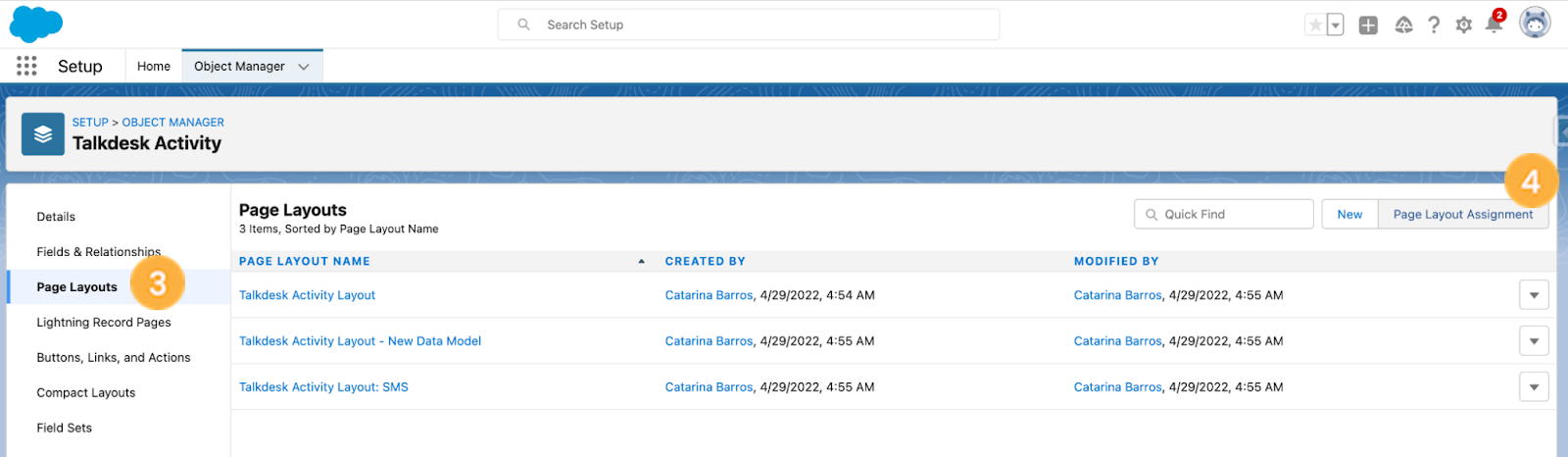Click the Talkdesk Activity page title
Image resolution: width=1568 pixels, height=457 pixels.
click(147, 143)
